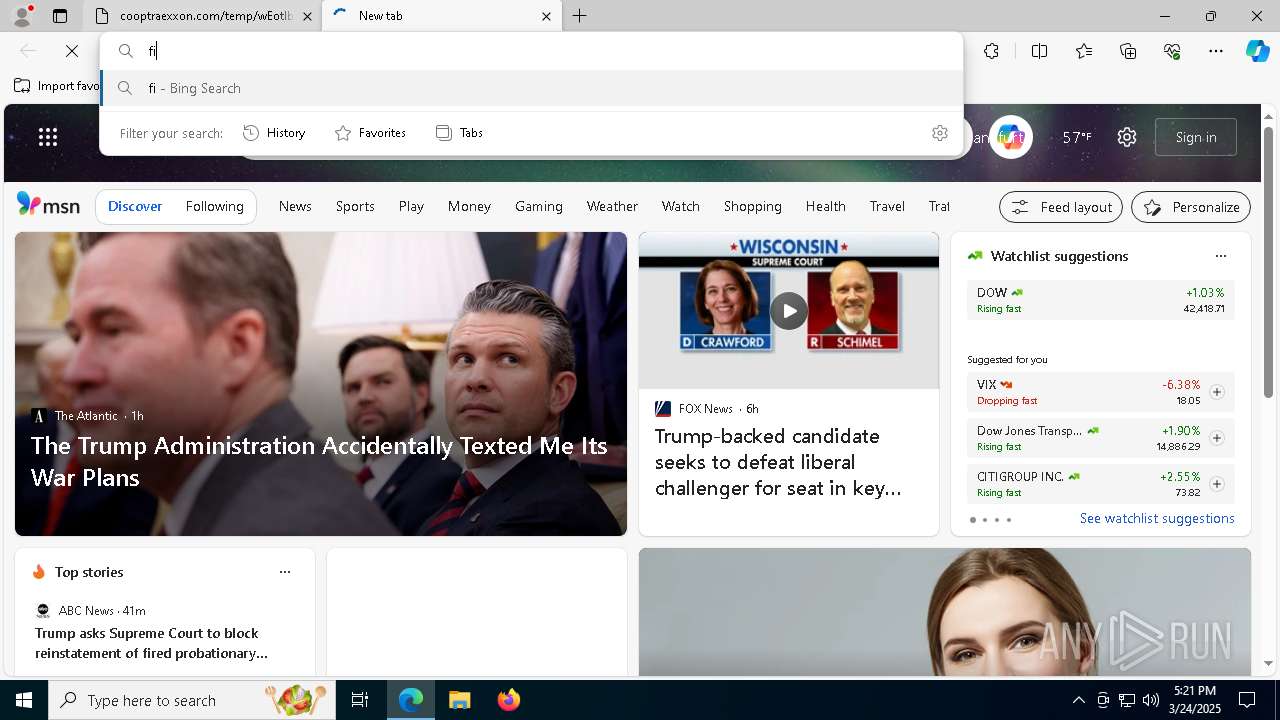Open address bar search settings gear
Image resolution: width=1280 pixels, height=720 pixels.
[939, 133]
